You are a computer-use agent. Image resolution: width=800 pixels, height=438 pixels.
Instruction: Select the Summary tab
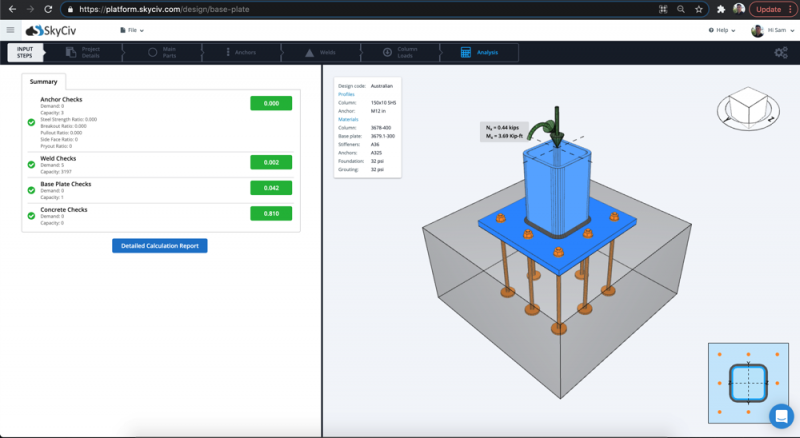pos(43,81)
